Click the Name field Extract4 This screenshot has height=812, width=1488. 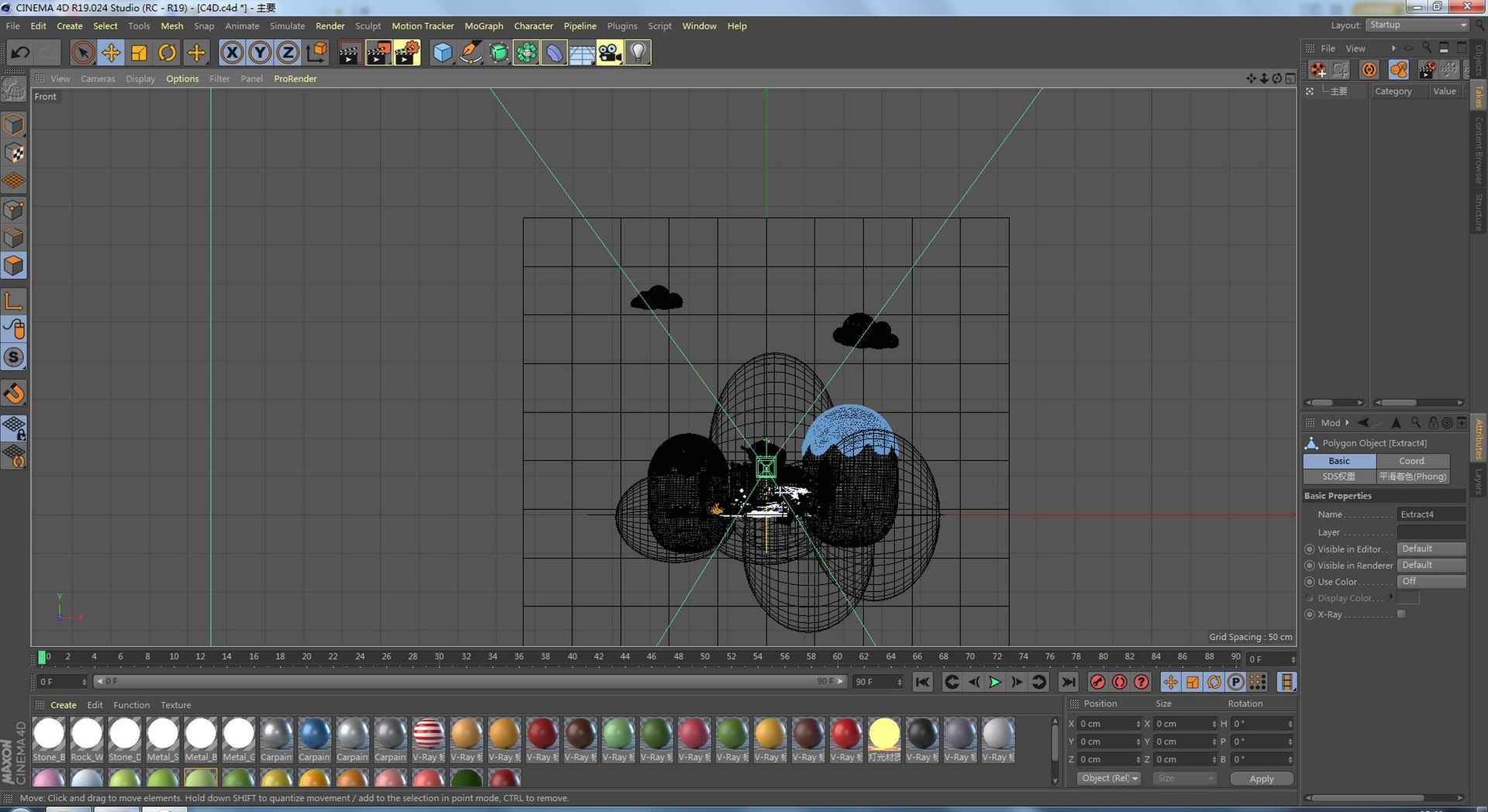click(x=1431, y=514)
